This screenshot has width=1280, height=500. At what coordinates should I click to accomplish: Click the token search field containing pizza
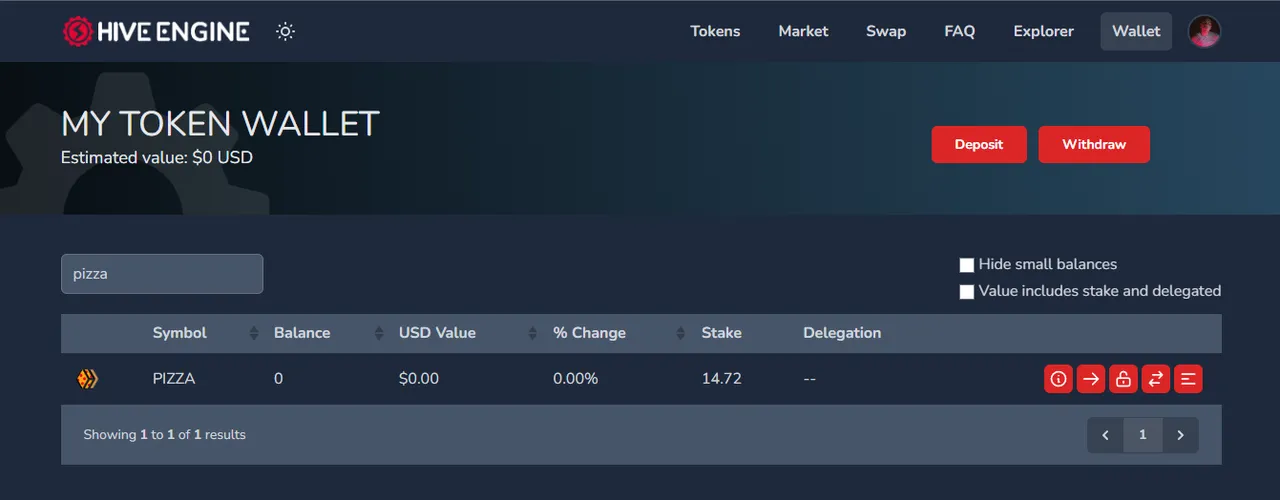162,274
